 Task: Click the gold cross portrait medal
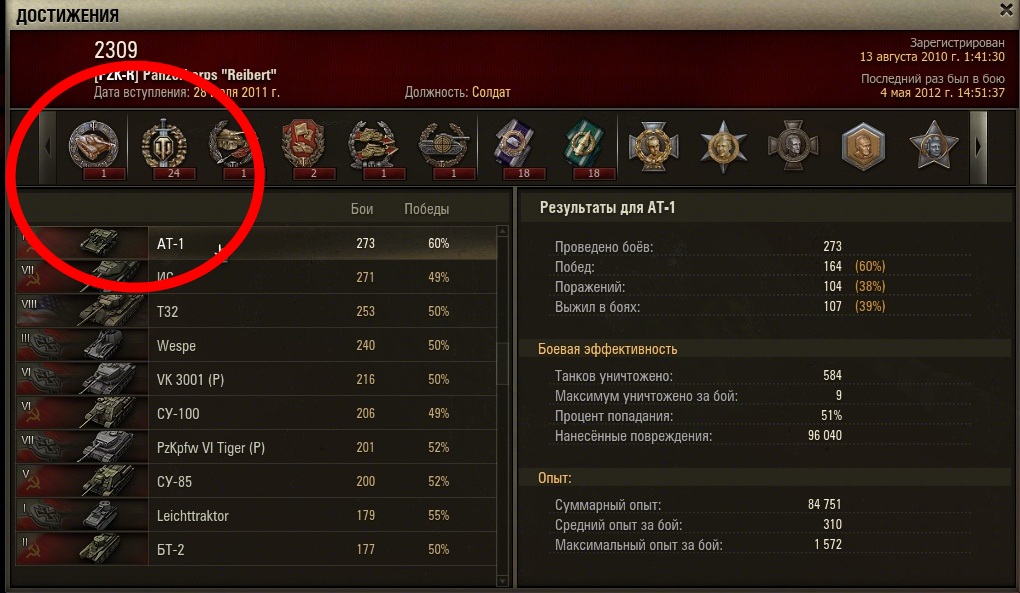[652, 146]
